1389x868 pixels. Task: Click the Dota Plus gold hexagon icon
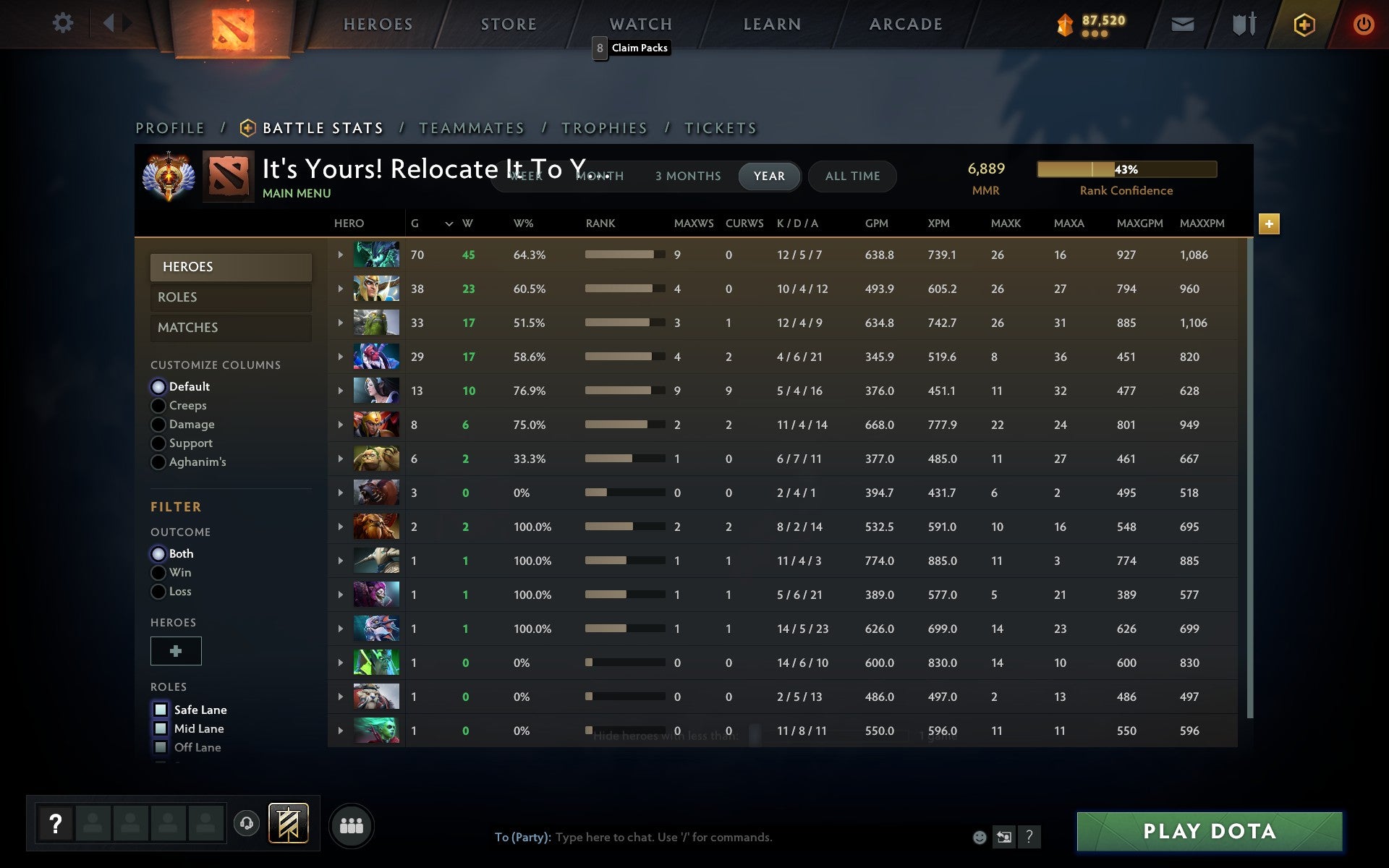tap(1304, 25)
